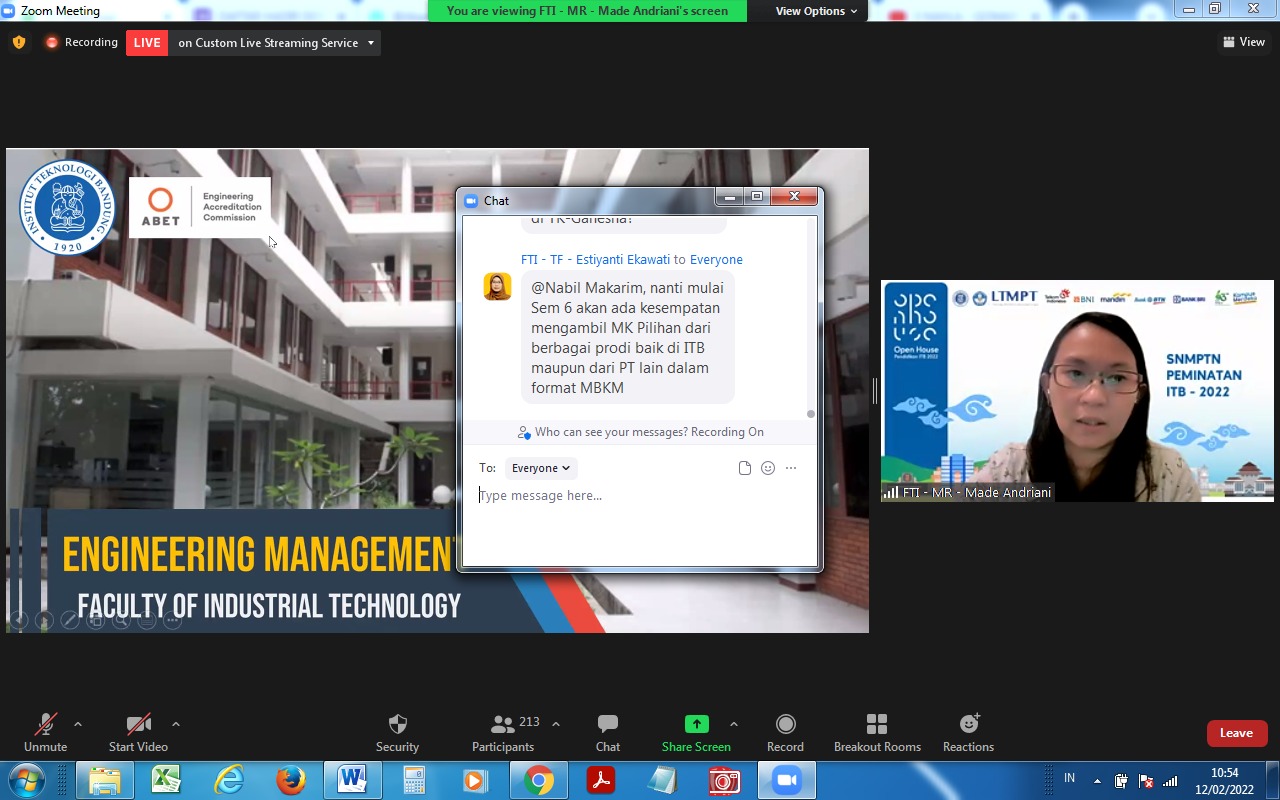
Task: Click the encryption shield icon at top left
Action: [19, 43]
